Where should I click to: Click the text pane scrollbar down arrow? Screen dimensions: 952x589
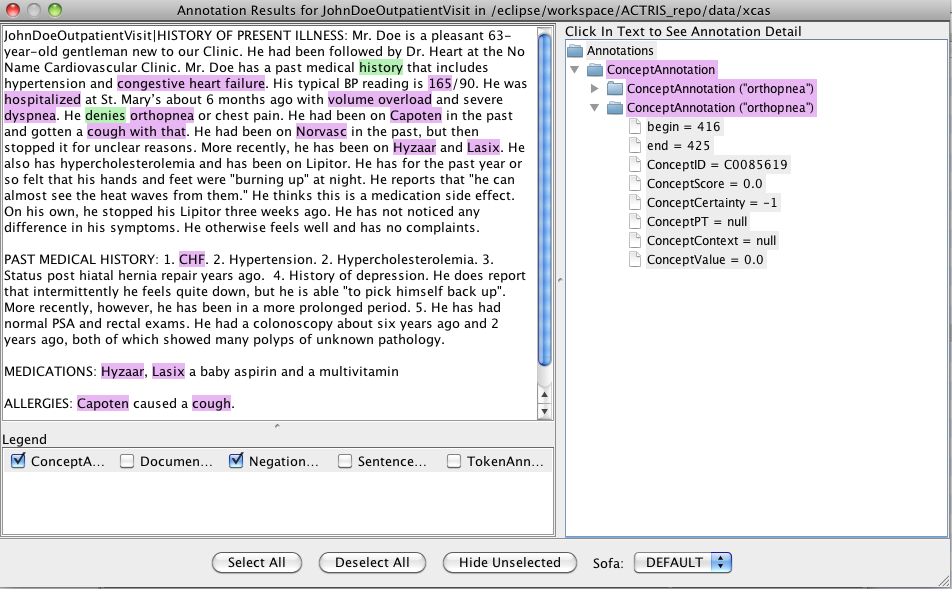tap(545, 411)
